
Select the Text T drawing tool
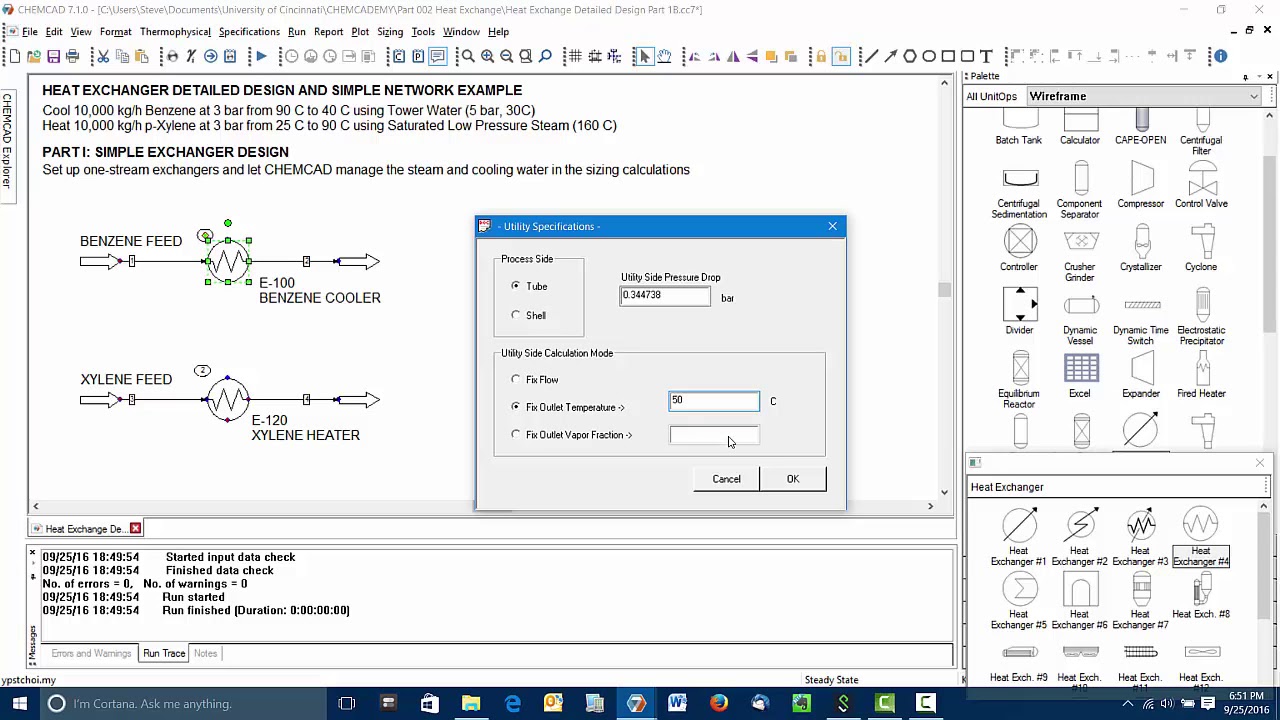tap(986, 56)
